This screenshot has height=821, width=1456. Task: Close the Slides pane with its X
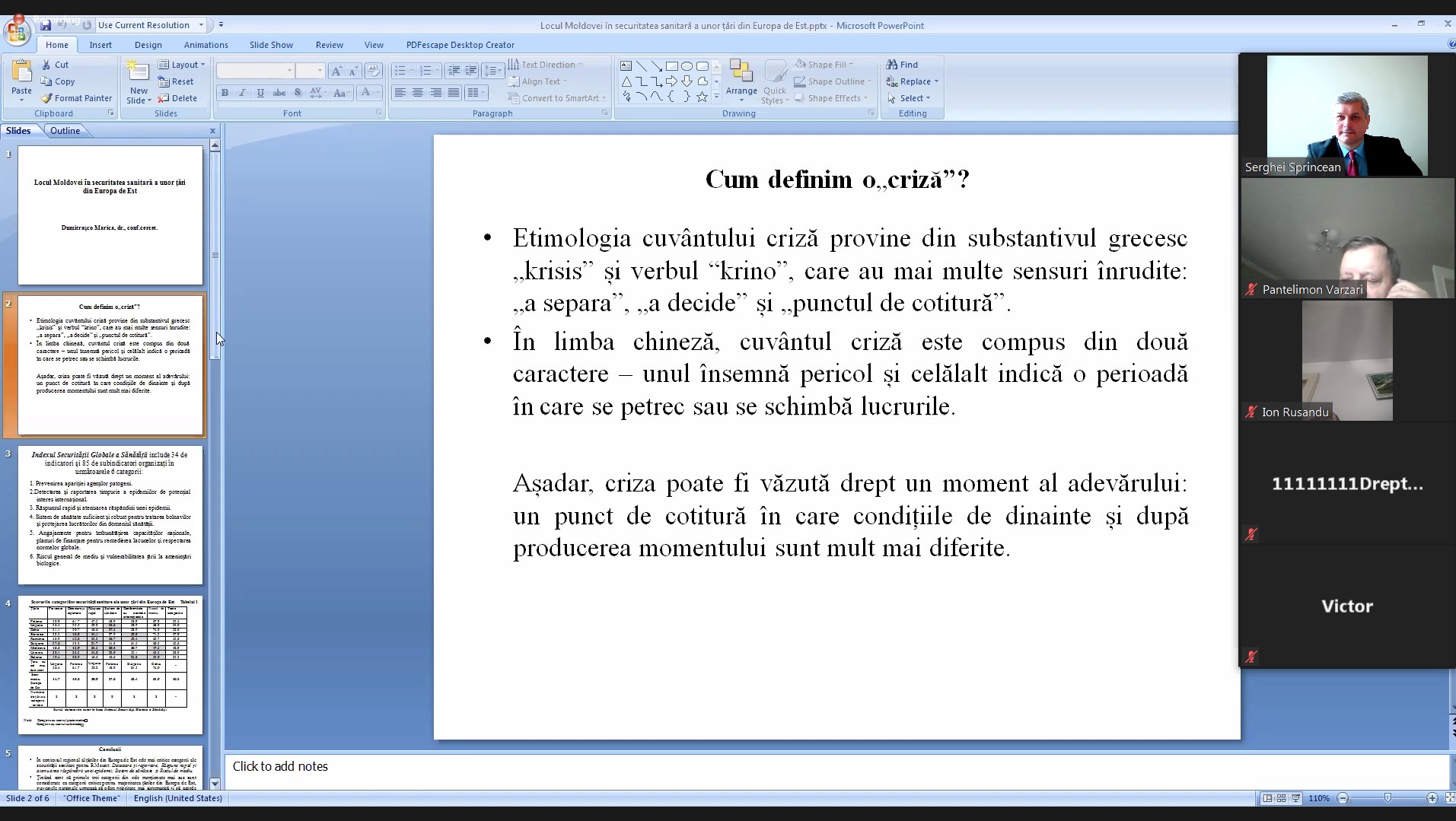click(212, 131)
